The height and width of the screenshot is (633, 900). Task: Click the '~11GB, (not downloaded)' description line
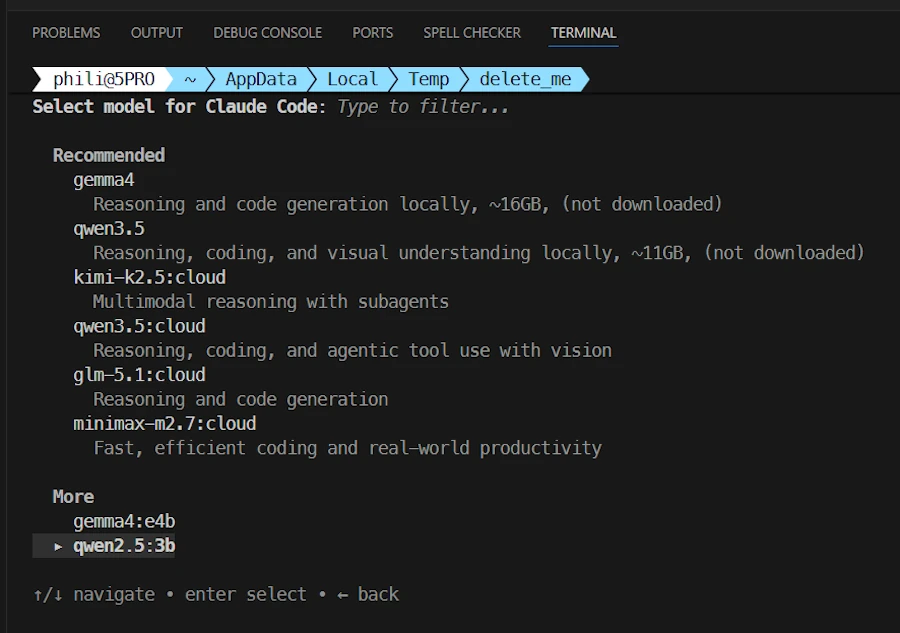coord(479,253)
